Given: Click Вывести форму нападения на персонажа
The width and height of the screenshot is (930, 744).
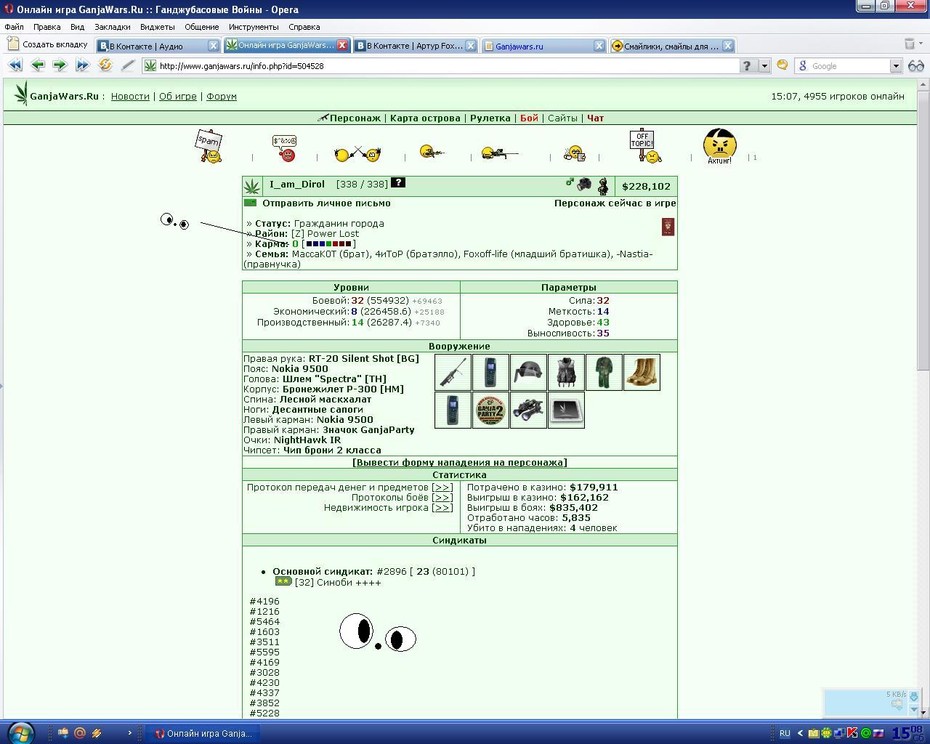Looking at the screenshot, I should pos(460,462).
